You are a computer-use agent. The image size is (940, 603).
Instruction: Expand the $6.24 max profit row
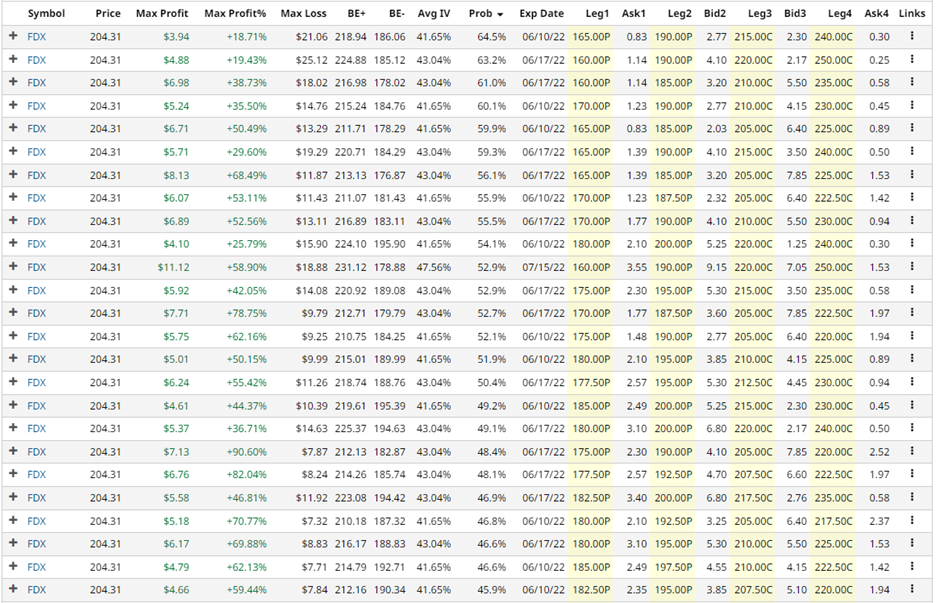(13, 382)
